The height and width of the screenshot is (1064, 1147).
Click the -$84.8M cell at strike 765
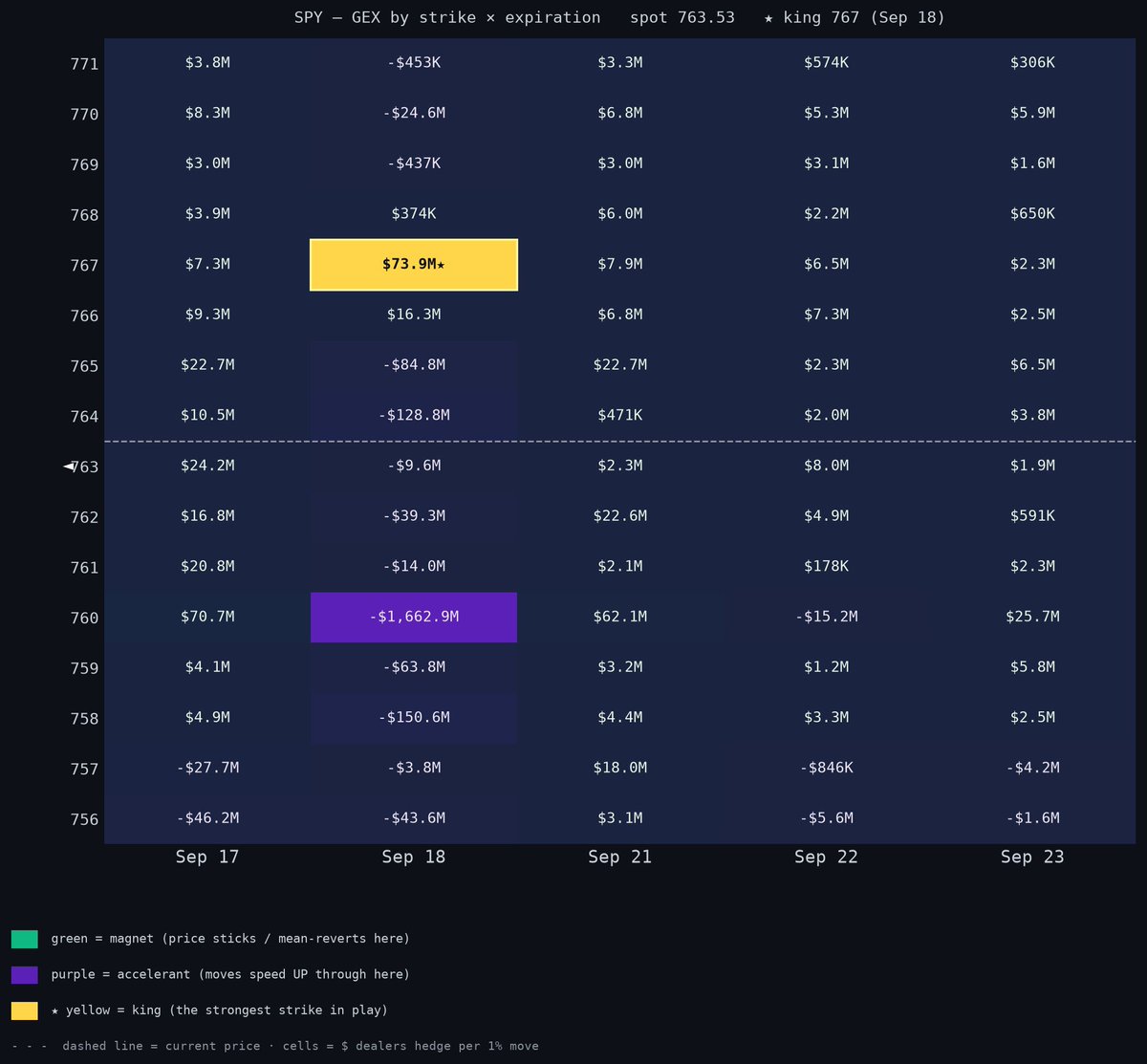coord(414,365)
